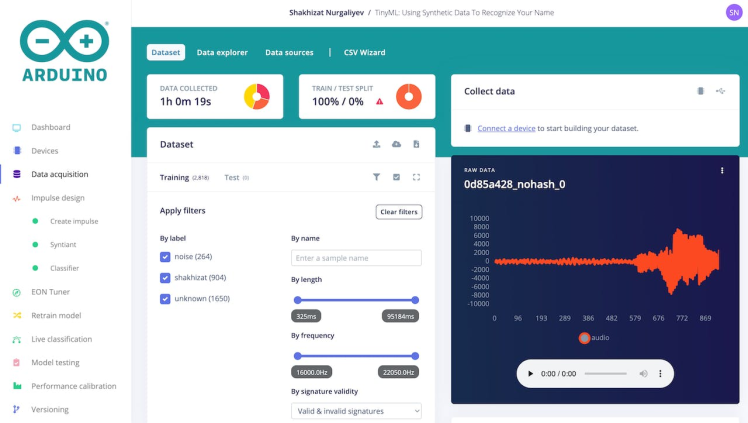Click the Clear filters button
The width and height of the screenshot is (748, 423).
(399, 212)
